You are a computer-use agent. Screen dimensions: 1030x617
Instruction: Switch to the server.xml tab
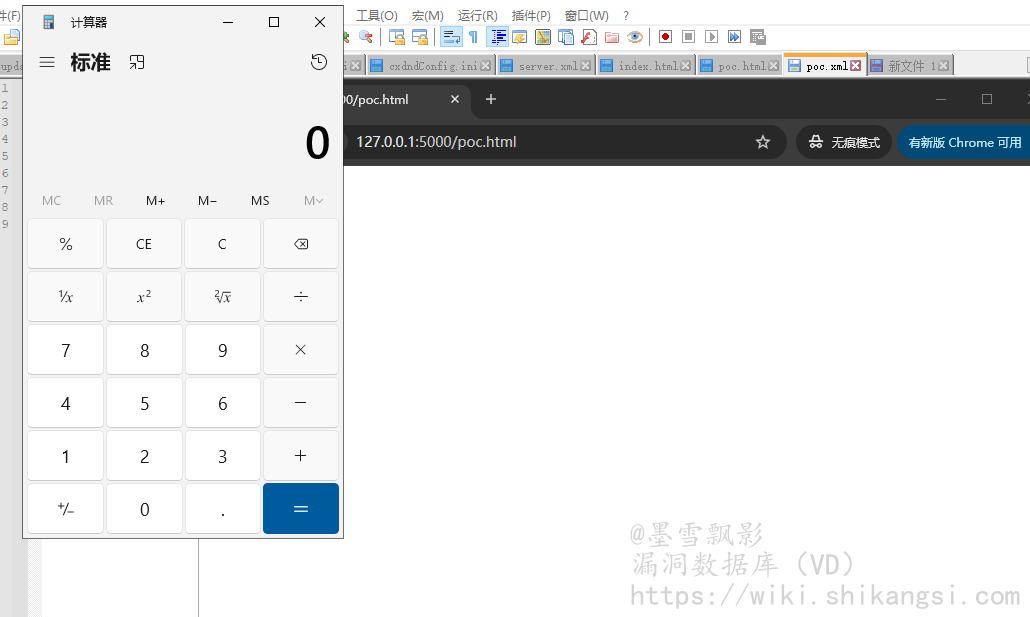[546, 66]
